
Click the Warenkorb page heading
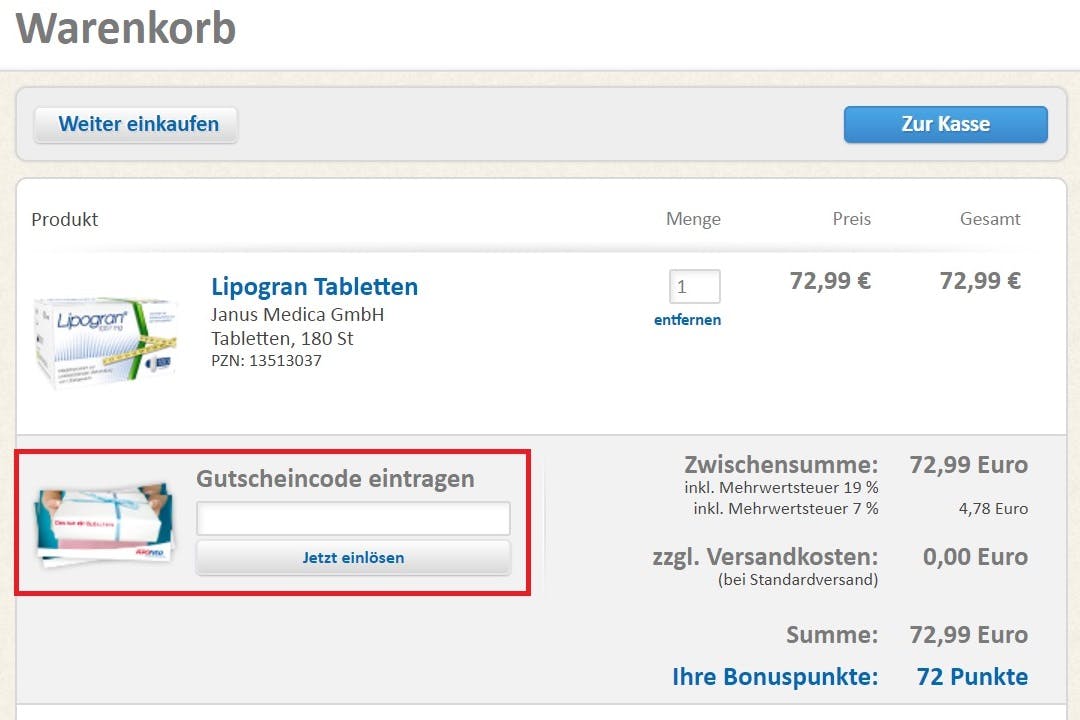[126, 28]
